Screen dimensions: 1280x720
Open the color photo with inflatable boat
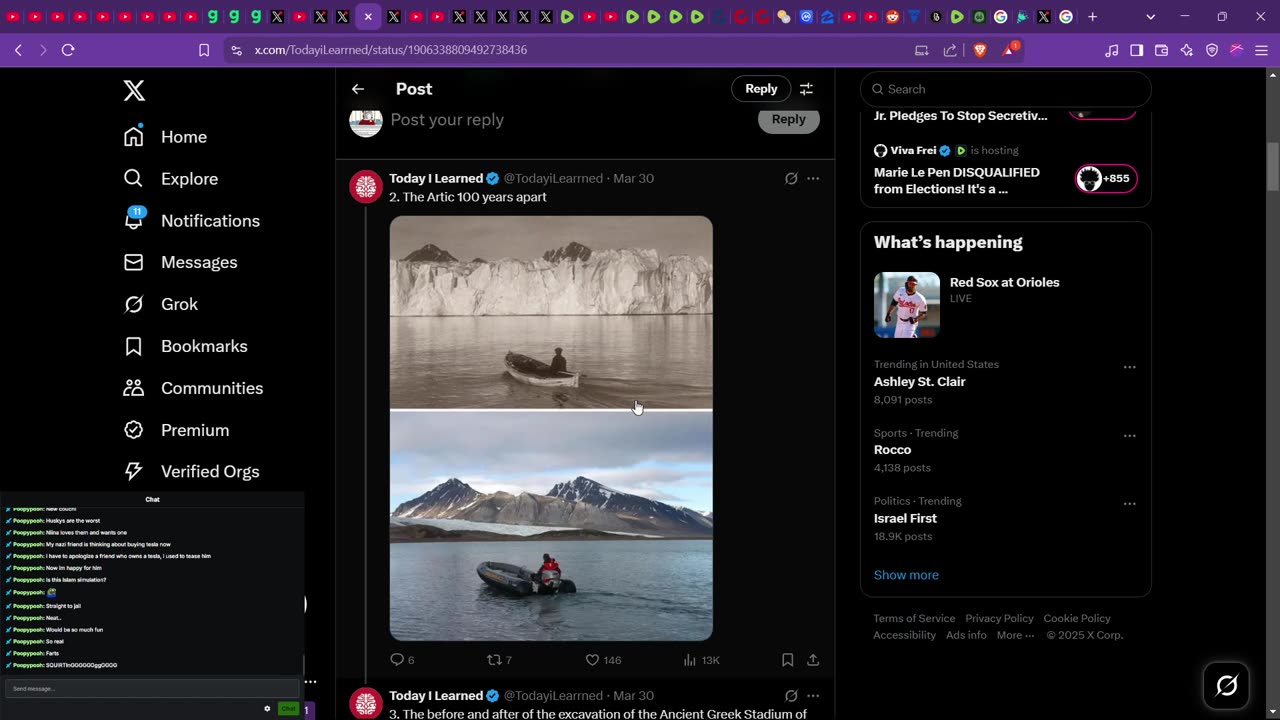tap(551, 527)
